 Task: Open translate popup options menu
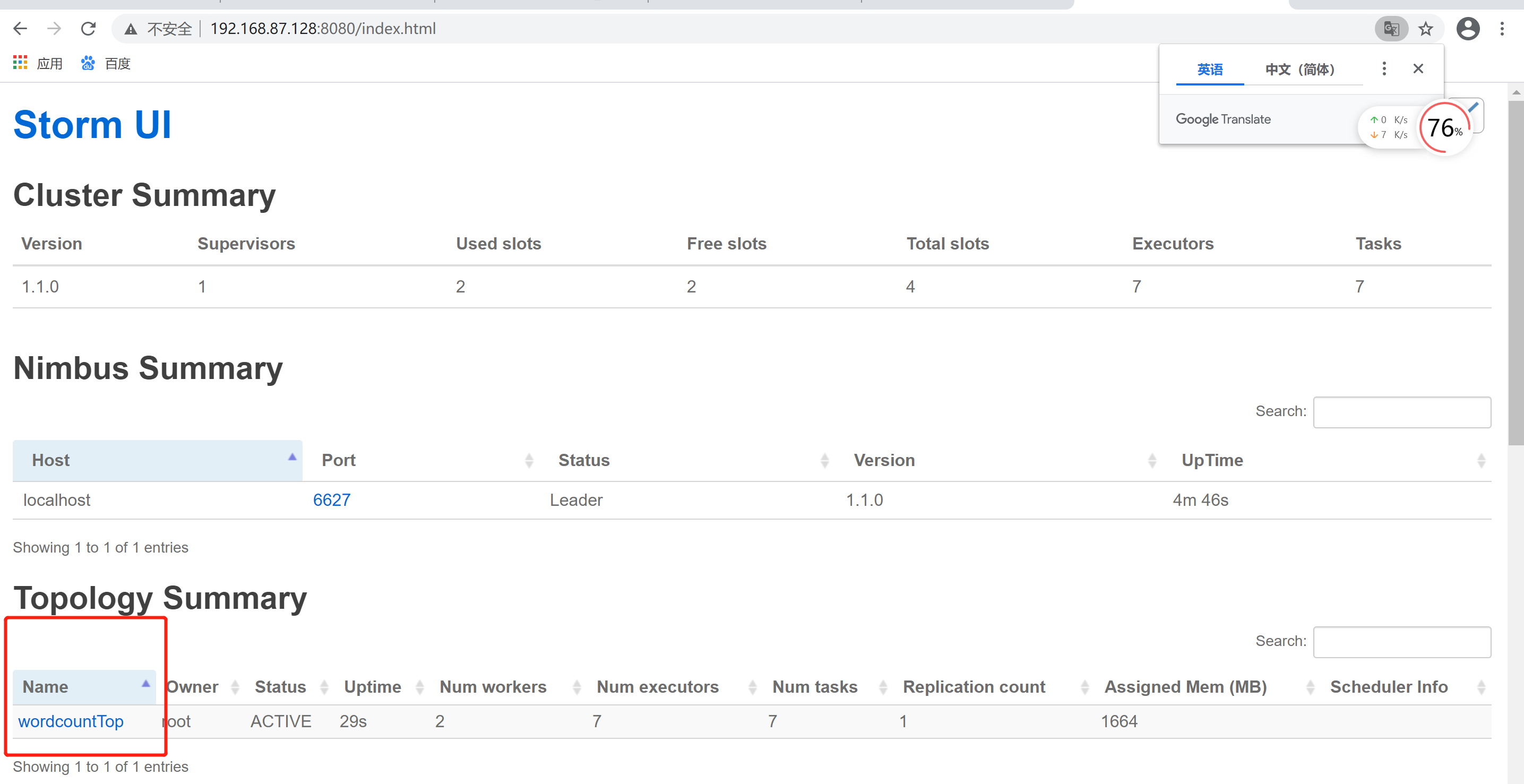[1384, 68]
